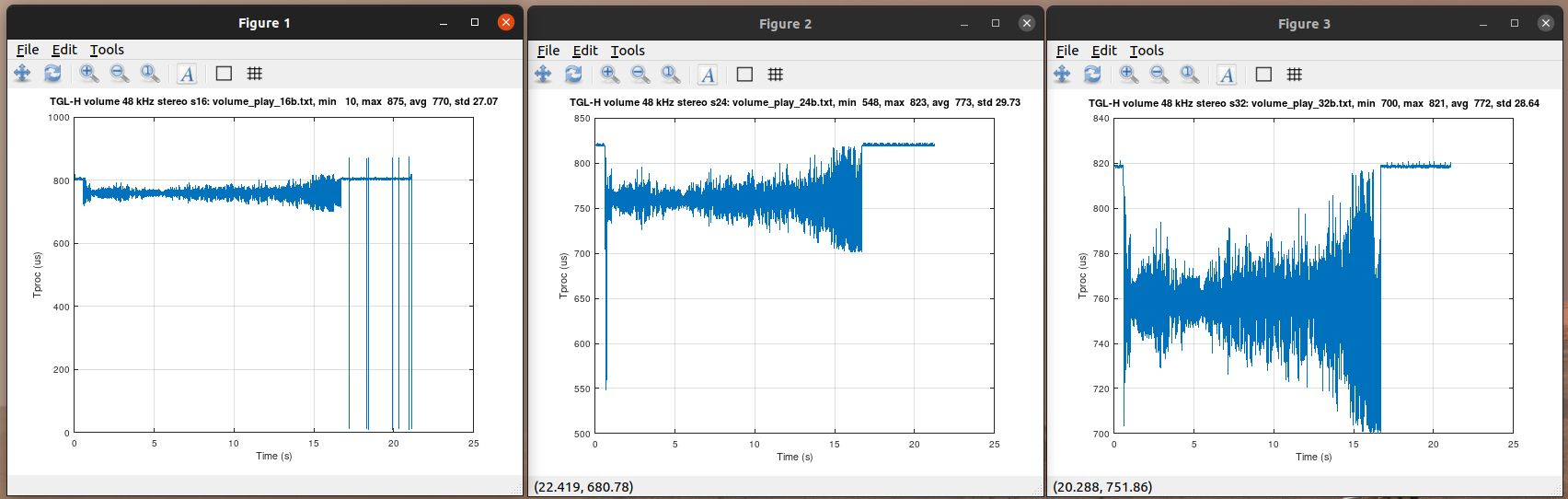Activate Zoom In tool in Figure 1
Screen dimensions: 1568x499
89,74
